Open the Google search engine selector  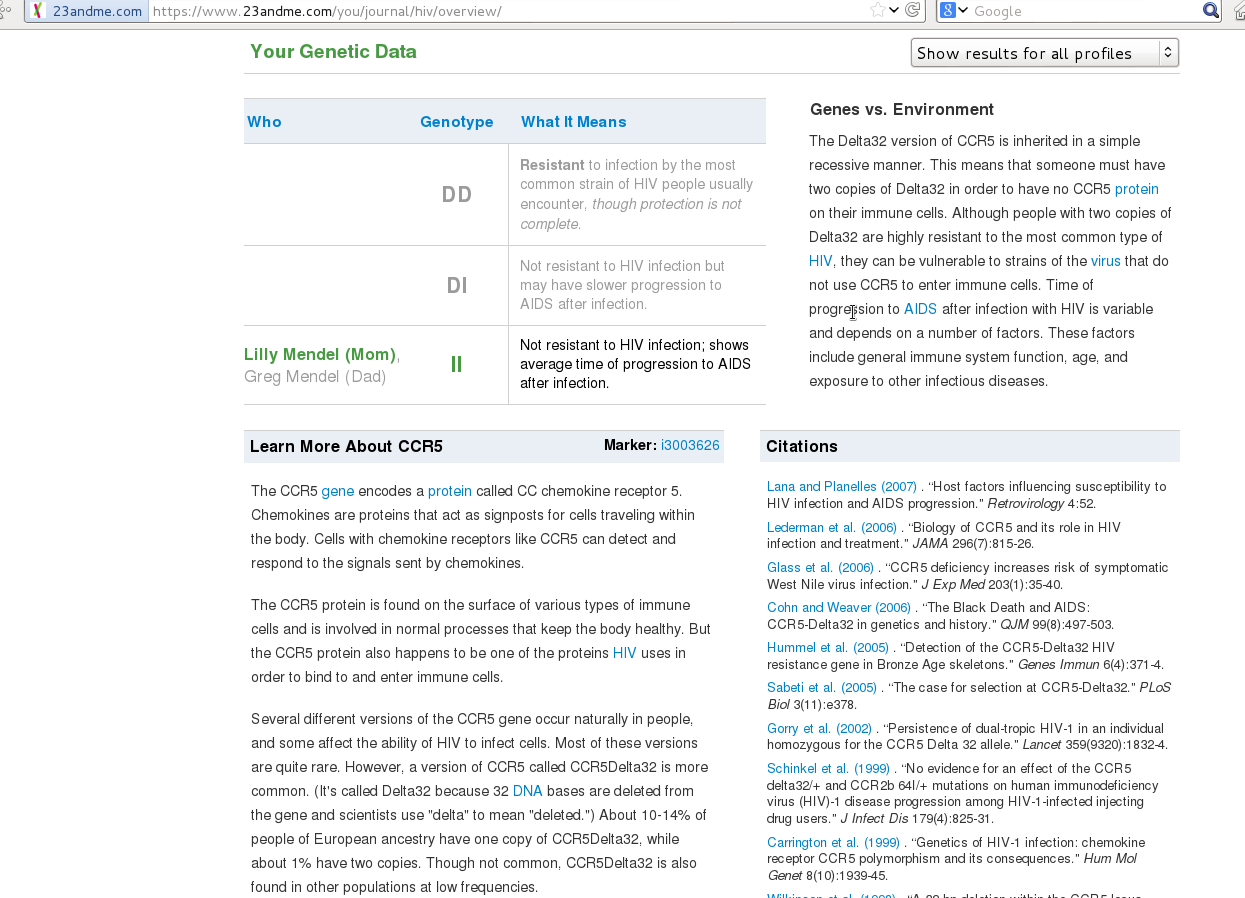point(954,11)
